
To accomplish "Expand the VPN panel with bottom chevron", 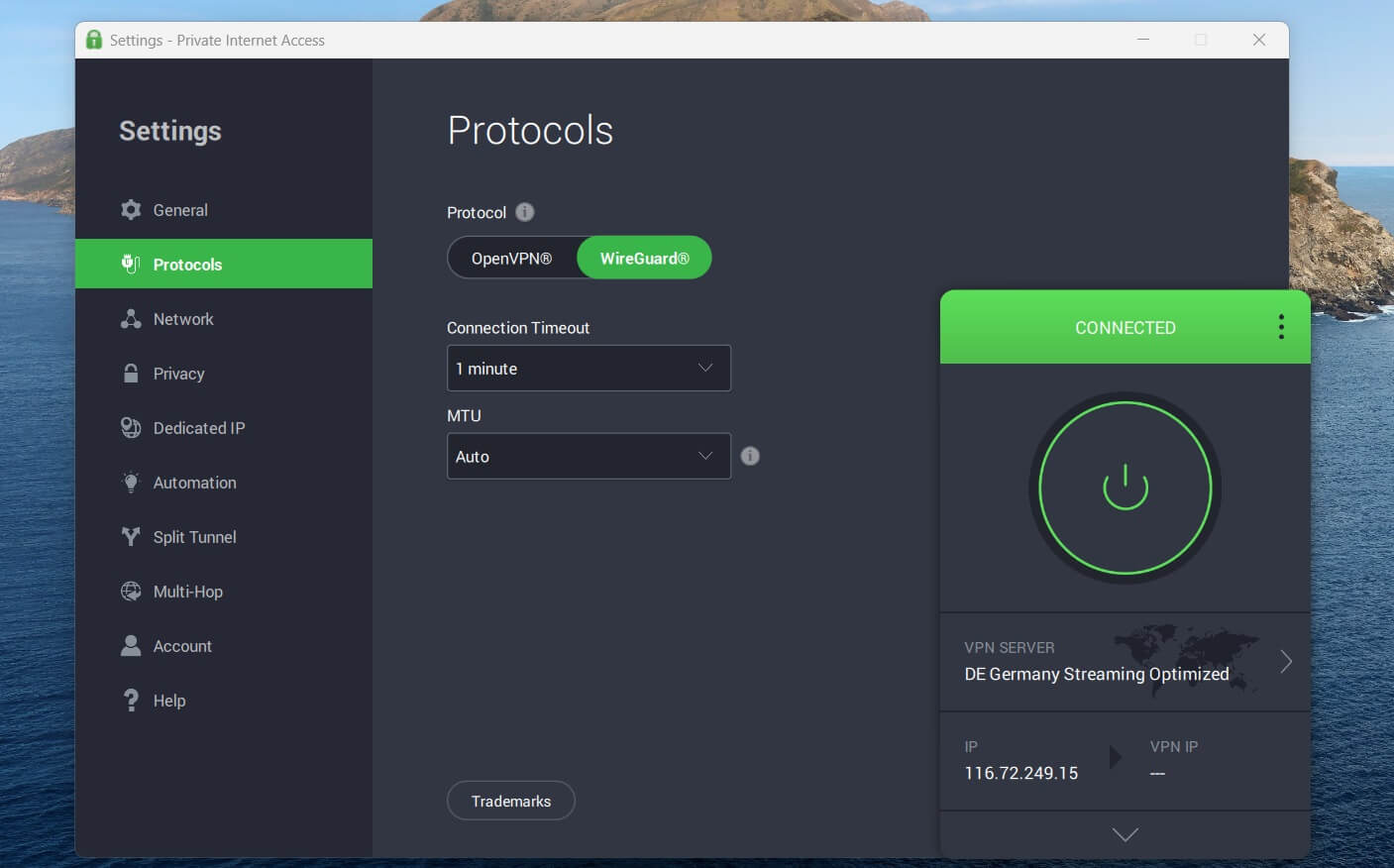I will 1125,834.
